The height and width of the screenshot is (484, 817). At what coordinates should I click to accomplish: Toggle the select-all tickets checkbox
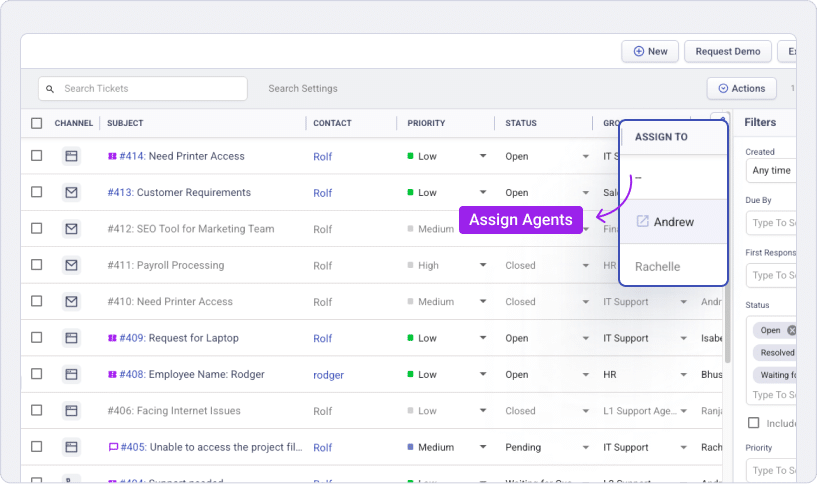coord(36,123)
